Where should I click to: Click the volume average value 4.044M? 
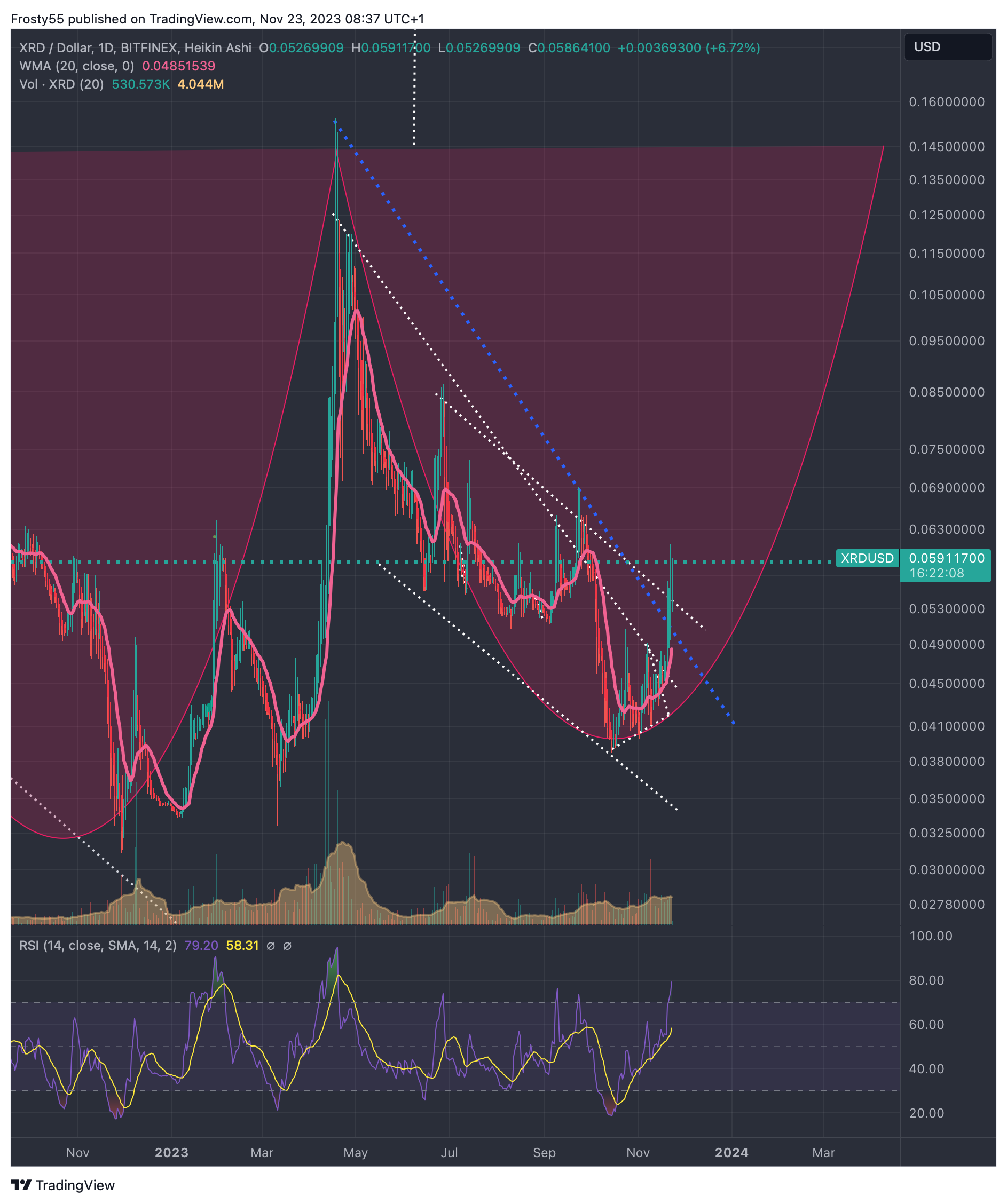[201, 84]
